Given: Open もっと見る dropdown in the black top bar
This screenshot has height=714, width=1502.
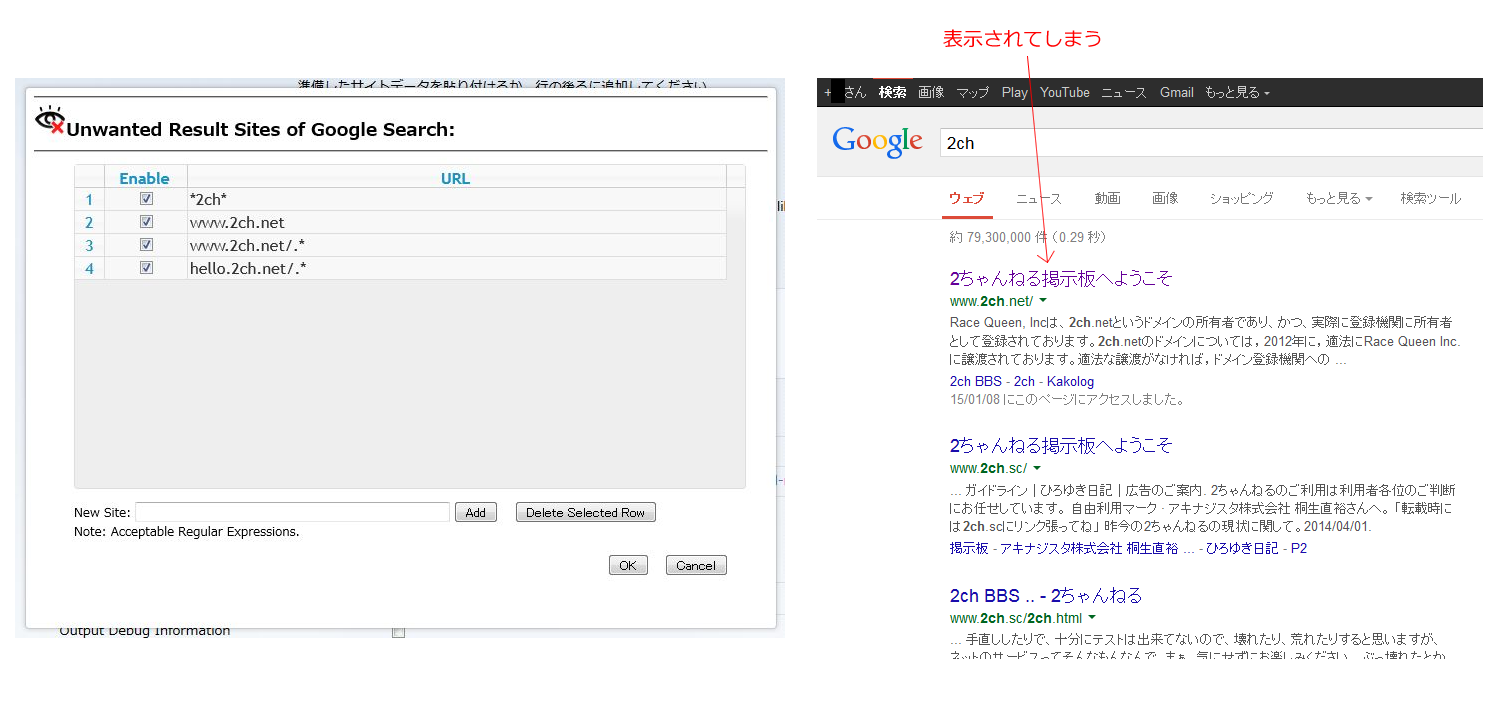Looking at the screenshot, I should (1236, 92).
